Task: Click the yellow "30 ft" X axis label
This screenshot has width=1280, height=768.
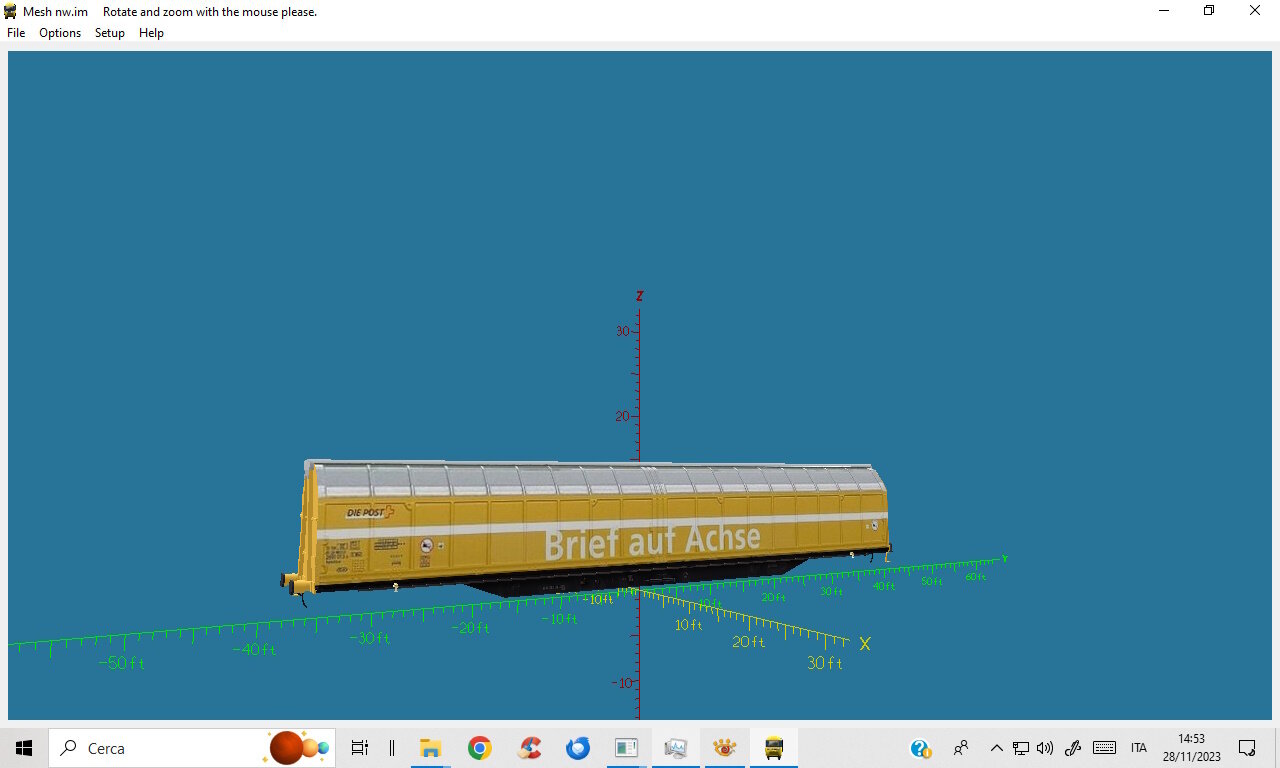Action: (825, 663)
